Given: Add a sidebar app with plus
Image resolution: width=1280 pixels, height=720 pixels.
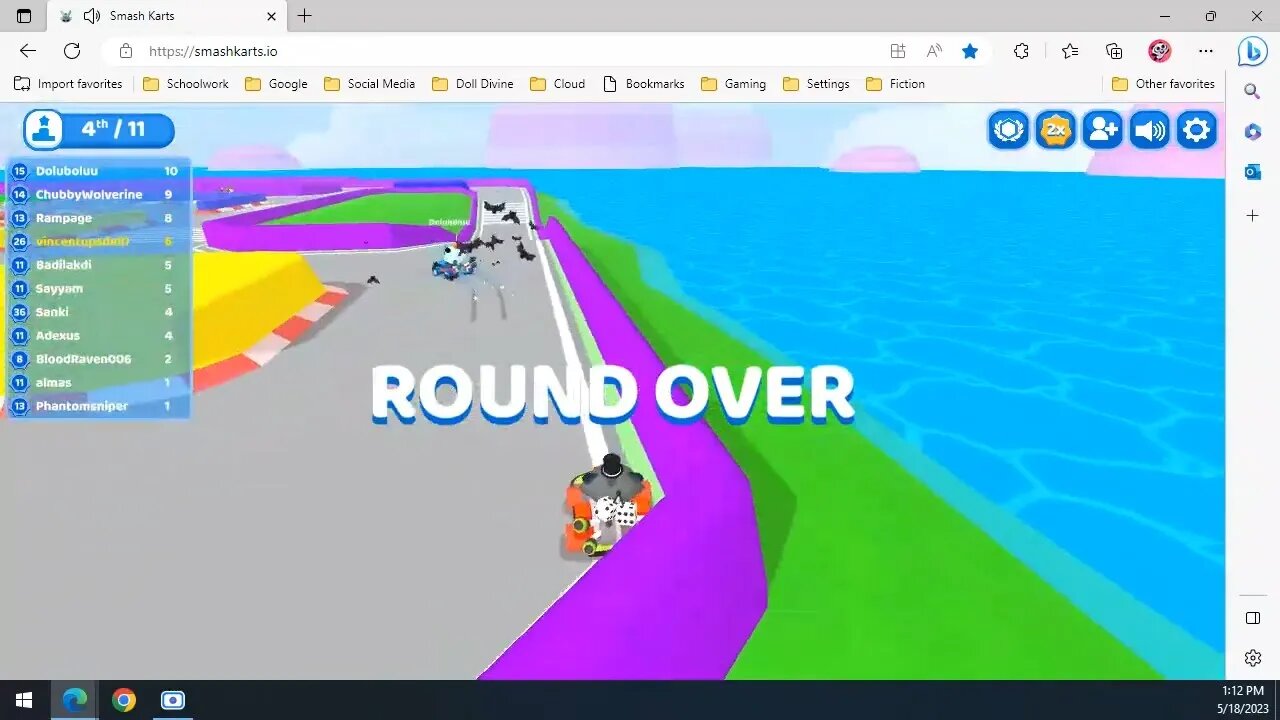Looking at the screenshot, I should [x=1253, y=216].
